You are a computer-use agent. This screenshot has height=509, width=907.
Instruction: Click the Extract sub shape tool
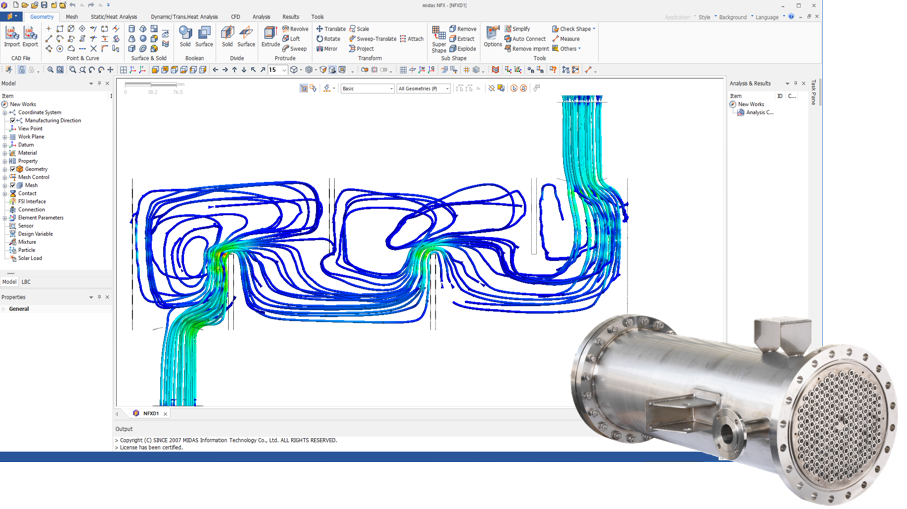pyautogui.click(x=462, y=39)
